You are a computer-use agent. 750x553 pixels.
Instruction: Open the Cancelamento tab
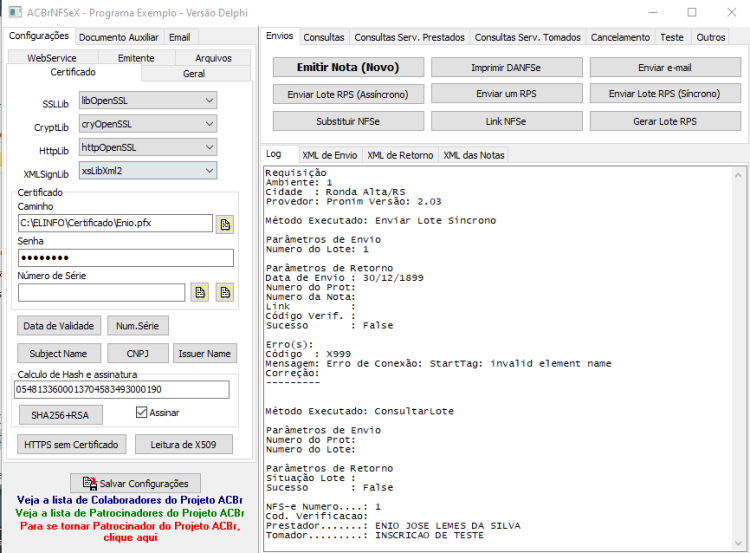click(620, 37)
